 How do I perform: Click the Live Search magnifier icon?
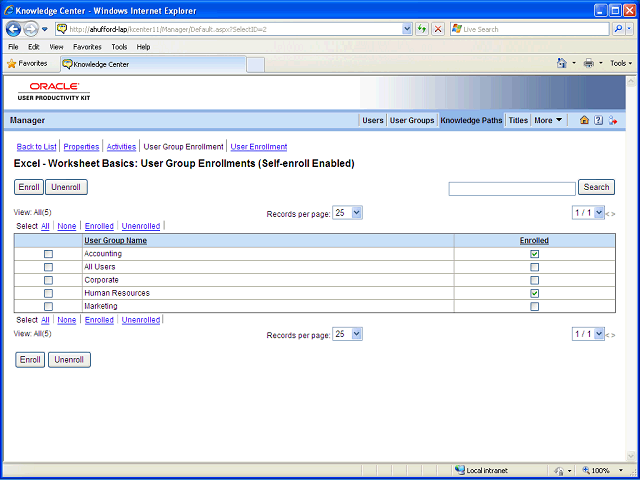click(x=618, y=29)
